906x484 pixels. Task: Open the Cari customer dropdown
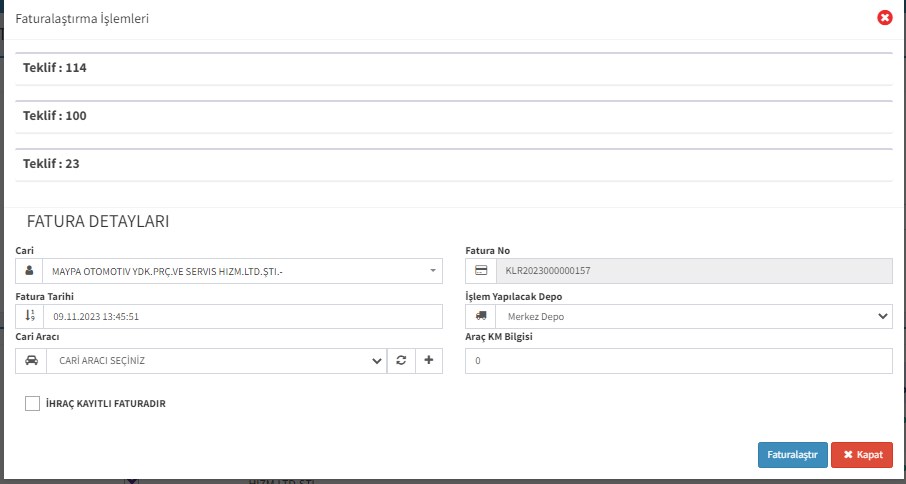pyautogui.click(x=240, y=271)
